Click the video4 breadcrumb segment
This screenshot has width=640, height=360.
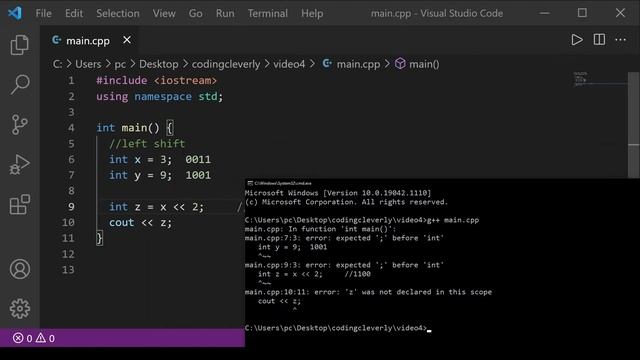[x=289, y=64]
